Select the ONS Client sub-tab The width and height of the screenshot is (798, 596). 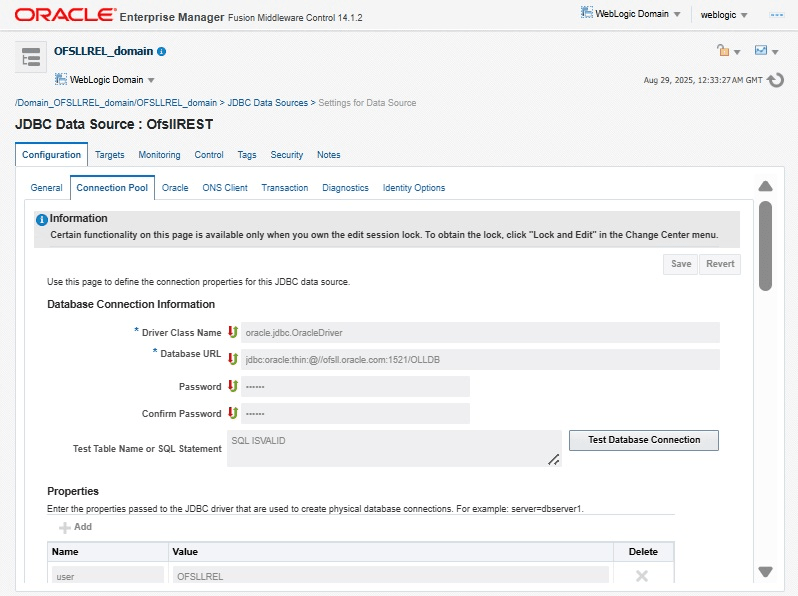click(x=225, y=188)
